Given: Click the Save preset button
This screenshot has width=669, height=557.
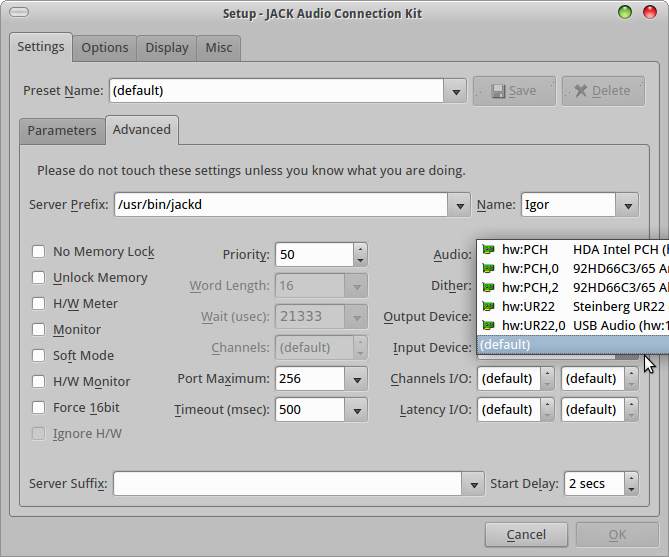Looking at the screenshot, I should 514,91.
